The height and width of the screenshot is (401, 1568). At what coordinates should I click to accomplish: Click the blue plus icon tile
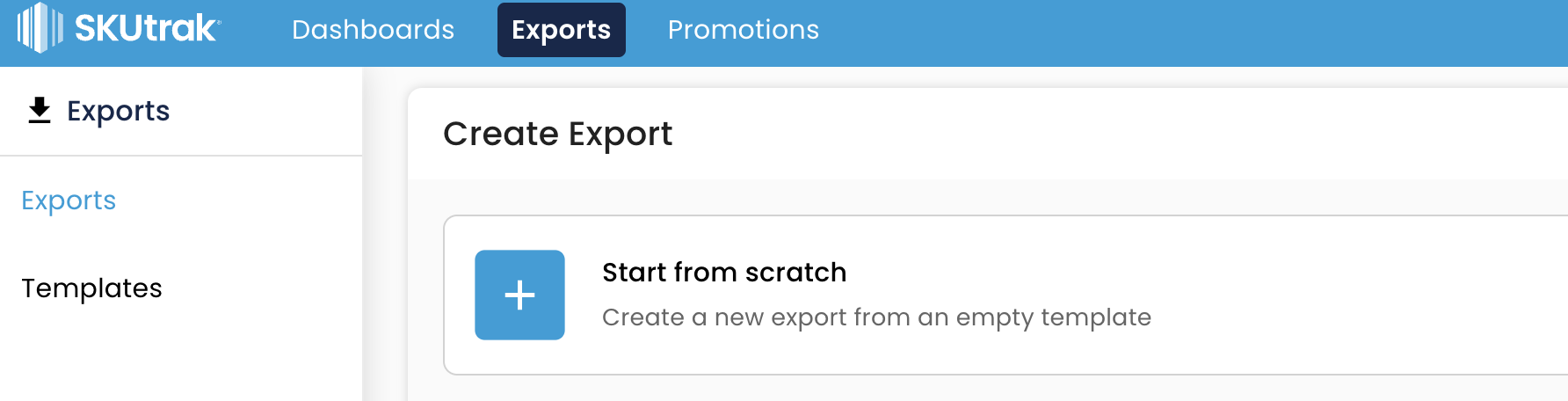(x=519, y=295)
